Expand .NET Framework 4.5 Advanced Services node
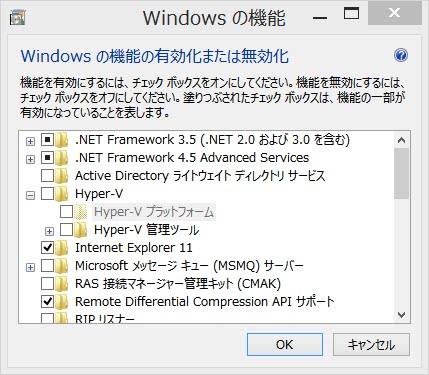Viewport: 429px width, 375px height. point(30,159)
